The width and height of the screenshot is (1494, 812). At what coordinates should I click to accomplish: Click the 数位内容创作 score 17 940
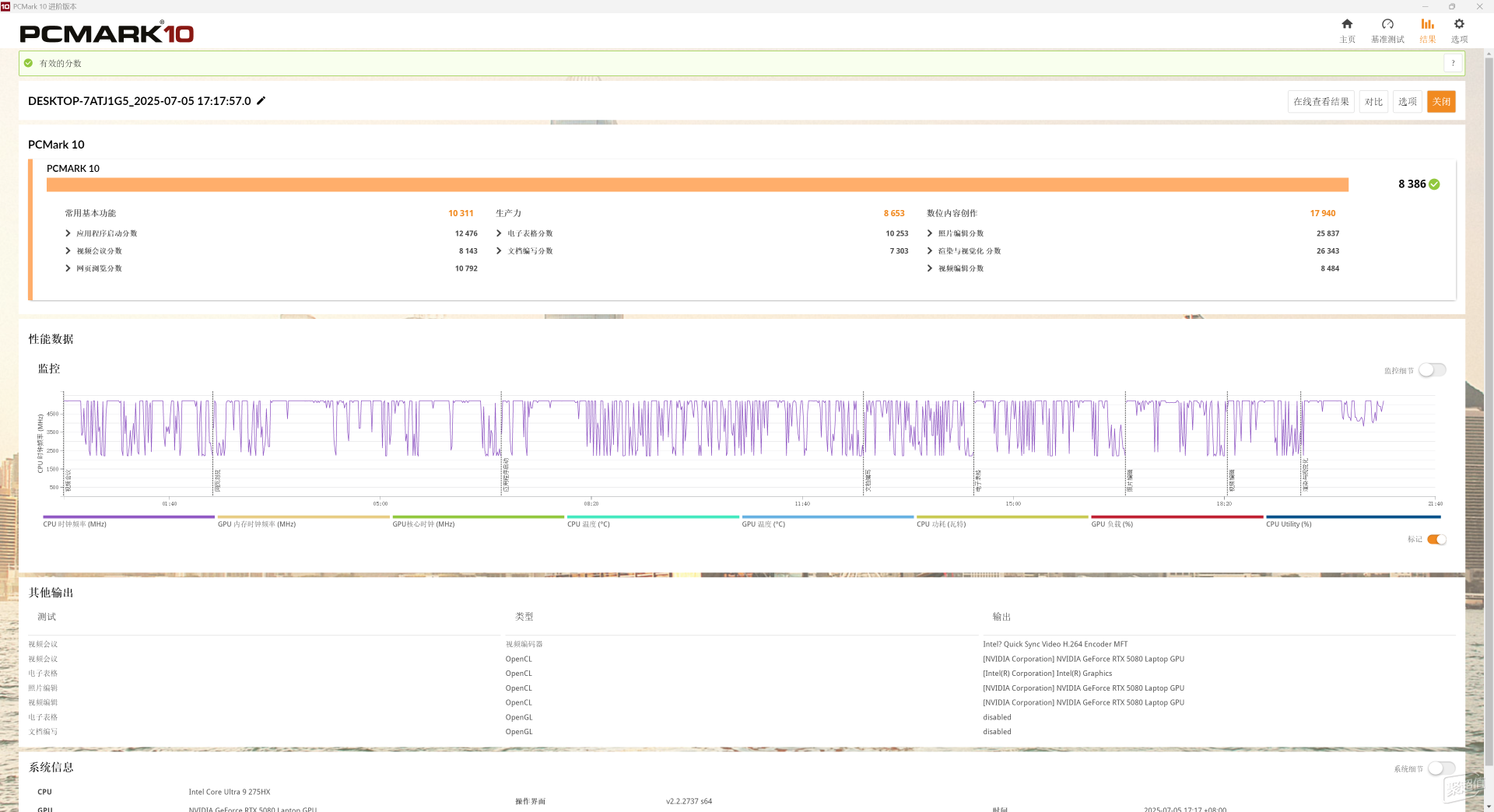coord(1322,213)
